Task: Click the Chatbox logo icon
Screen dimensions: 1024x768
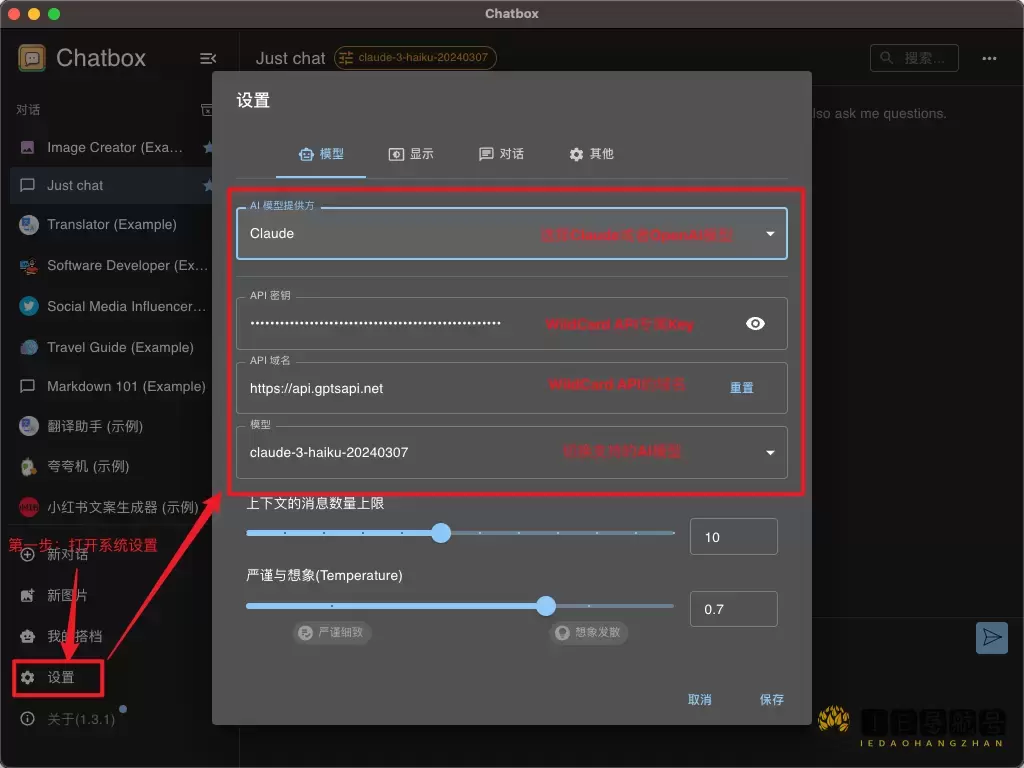Action: coord(31,58)
